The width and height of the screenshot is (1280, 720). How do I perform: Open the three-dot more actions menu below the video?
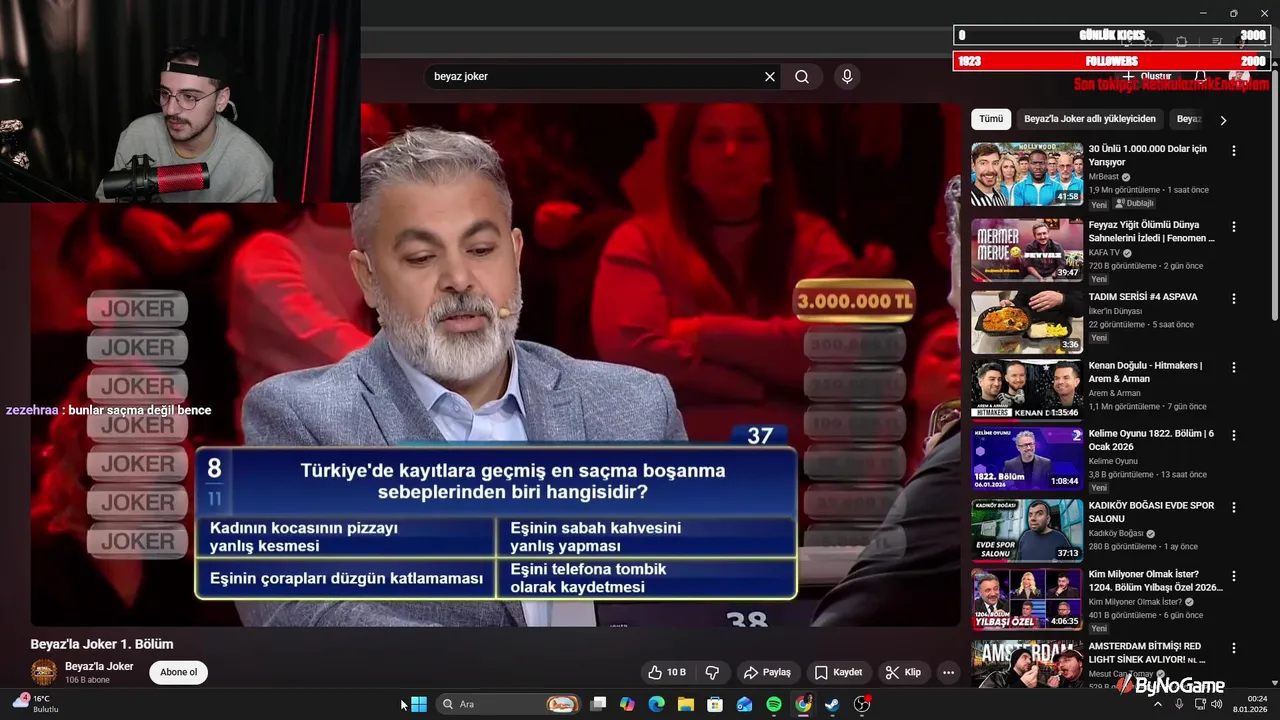tap(948, 672)
